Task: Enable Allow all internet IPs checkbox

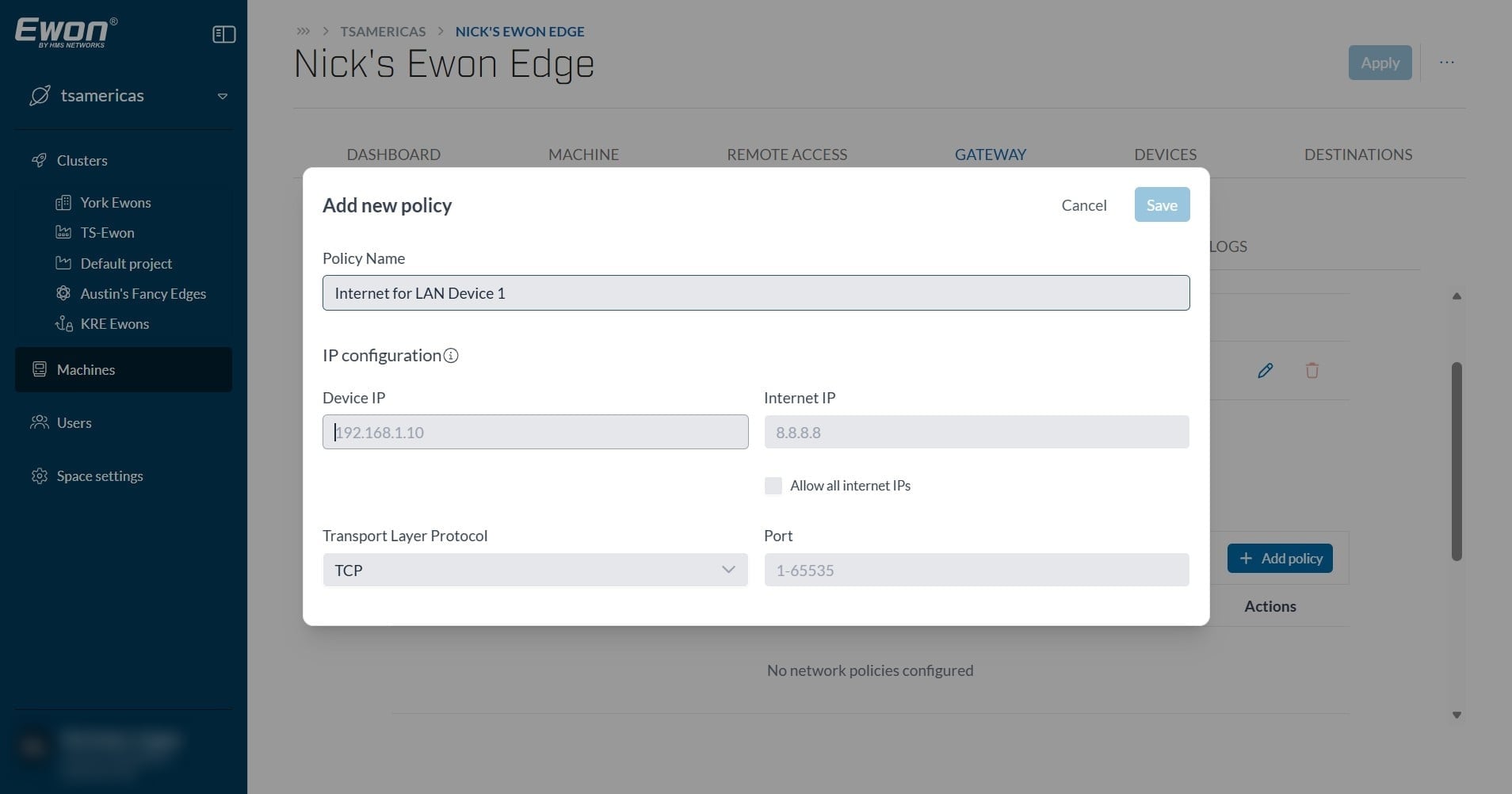Action: 773,486
